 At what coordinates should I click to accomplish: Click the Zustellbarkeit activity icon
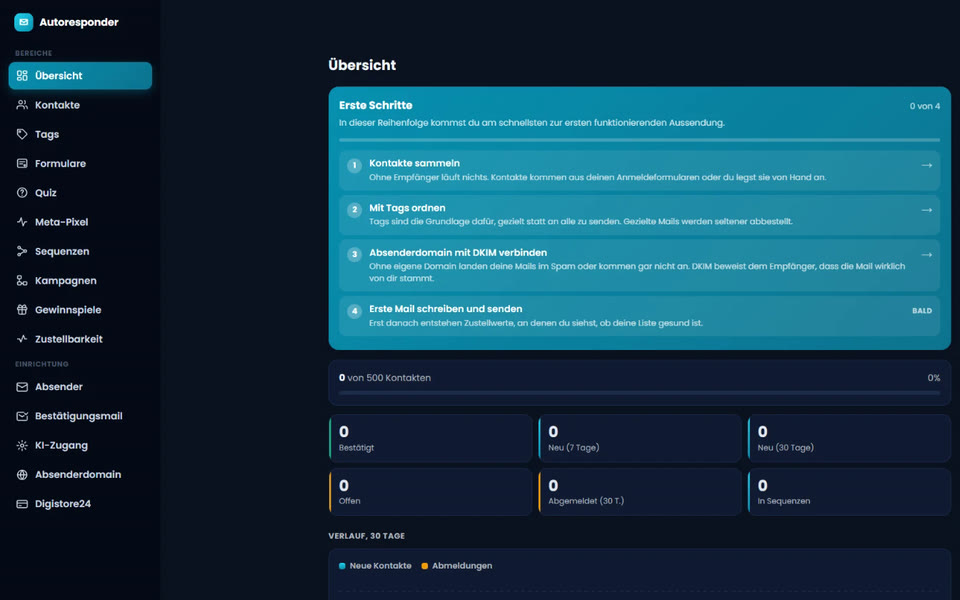point(22,339)
